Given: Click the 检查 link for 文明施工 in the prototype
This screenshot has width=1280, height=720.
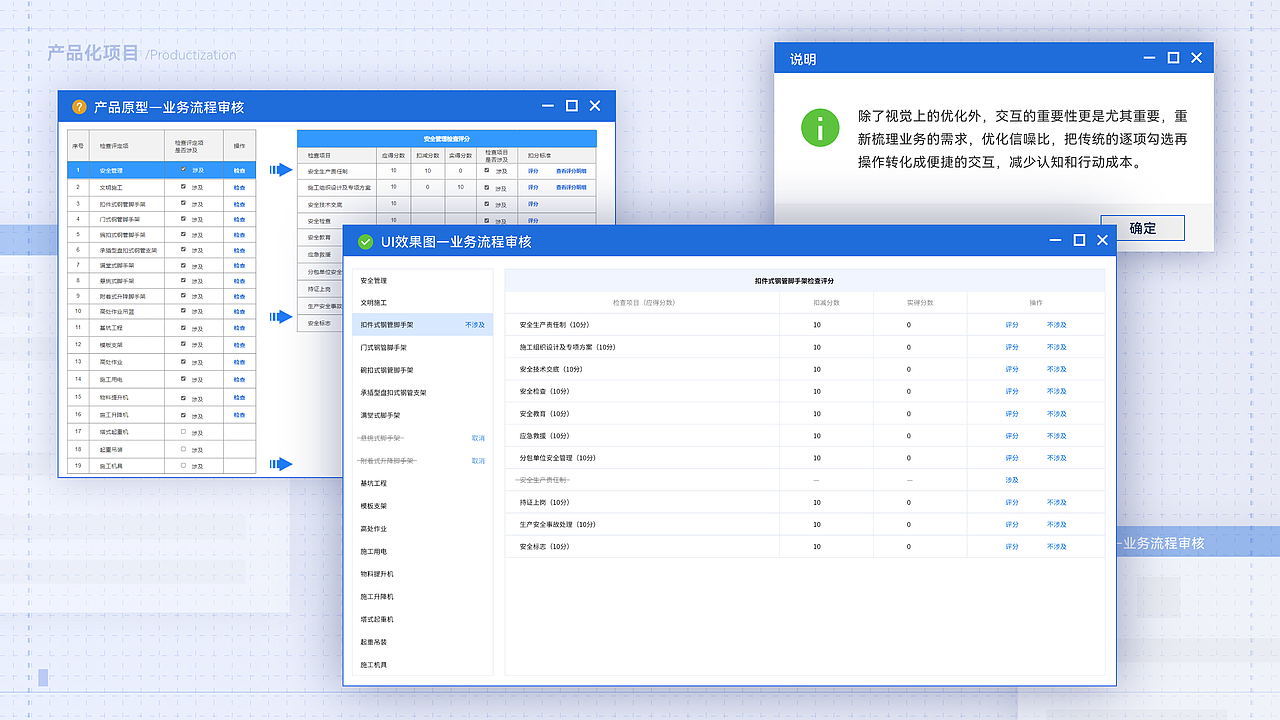Looking at the screenshot, I should 240,187.
